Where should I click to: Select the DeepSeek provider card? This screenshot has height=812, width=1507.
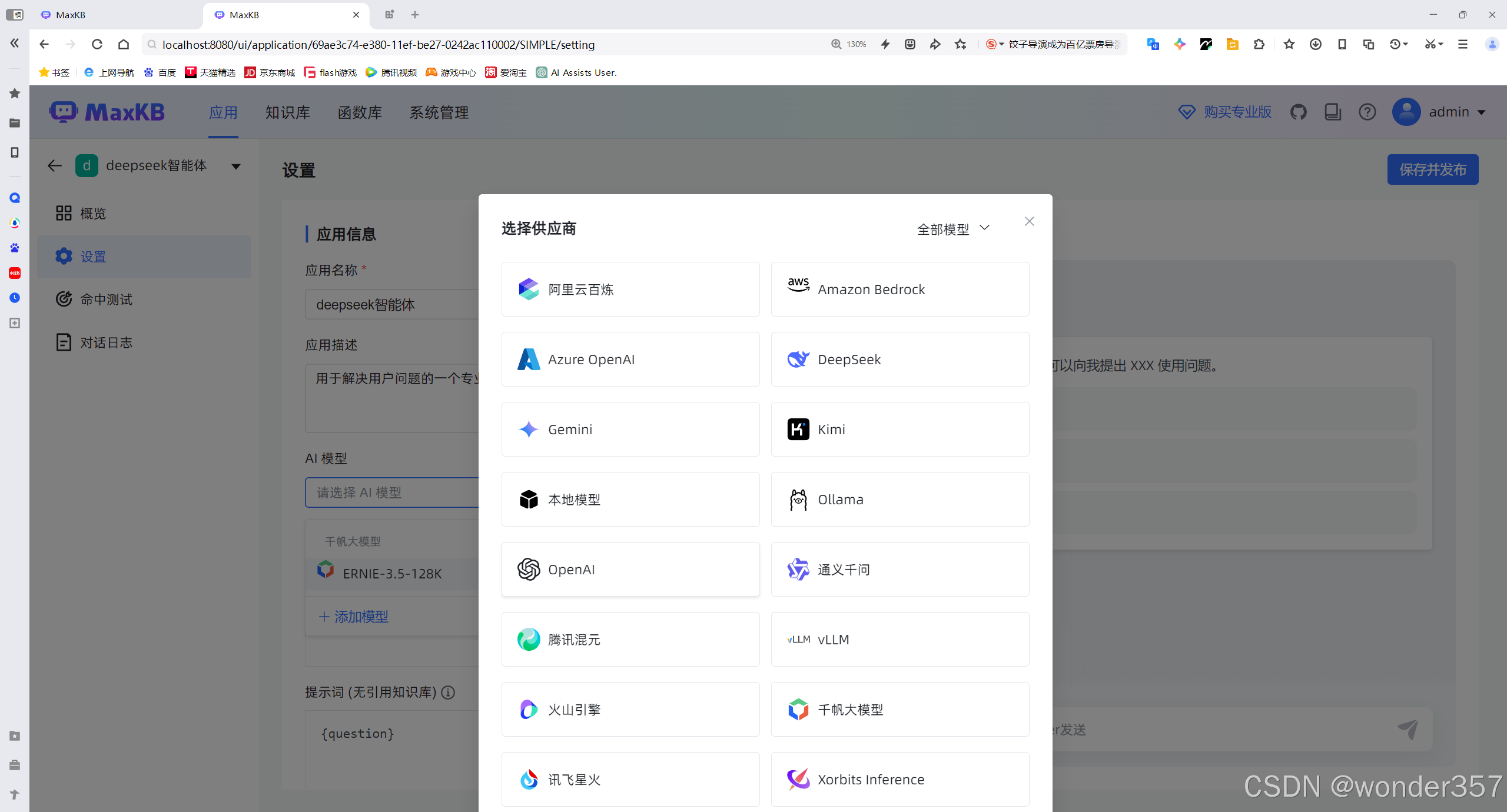click(x=899, y=359)
